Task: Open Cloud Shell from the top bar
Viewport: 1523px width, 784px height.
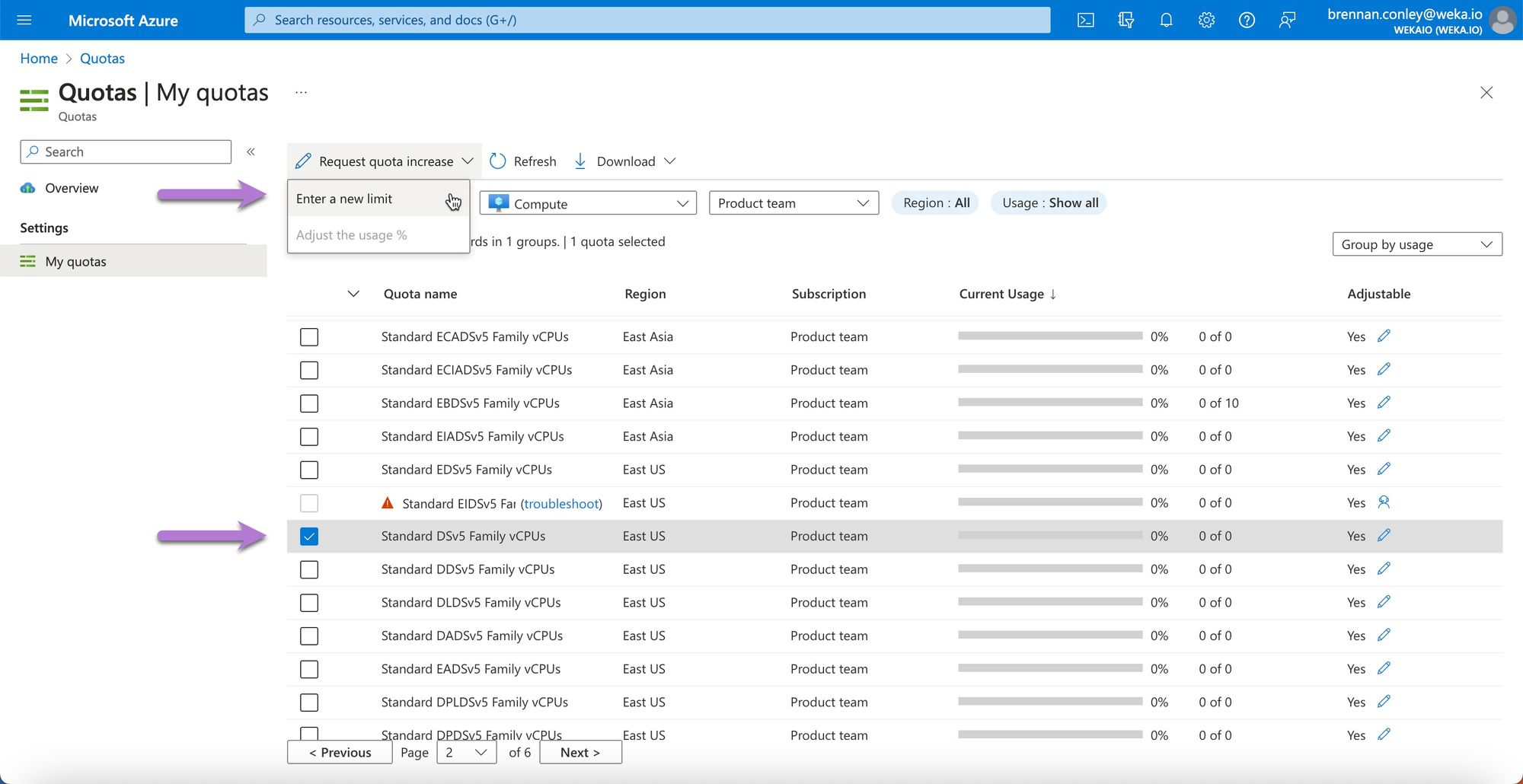Action: [1085, 20]
